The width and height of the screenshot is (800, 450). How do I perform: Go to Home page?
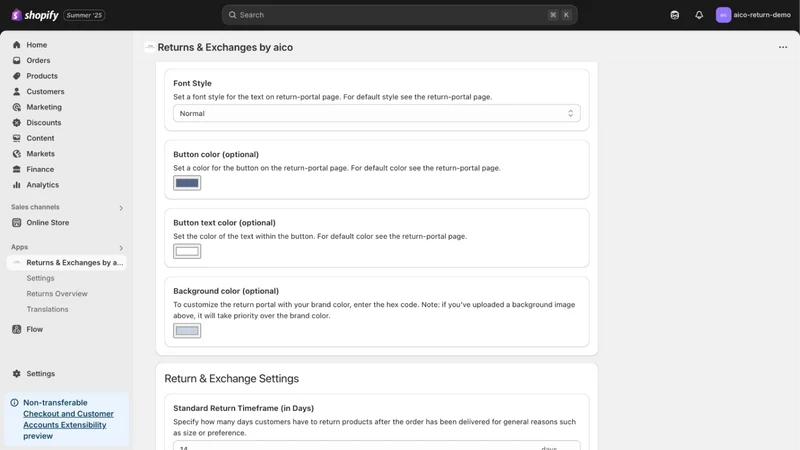tap(37, 45)
